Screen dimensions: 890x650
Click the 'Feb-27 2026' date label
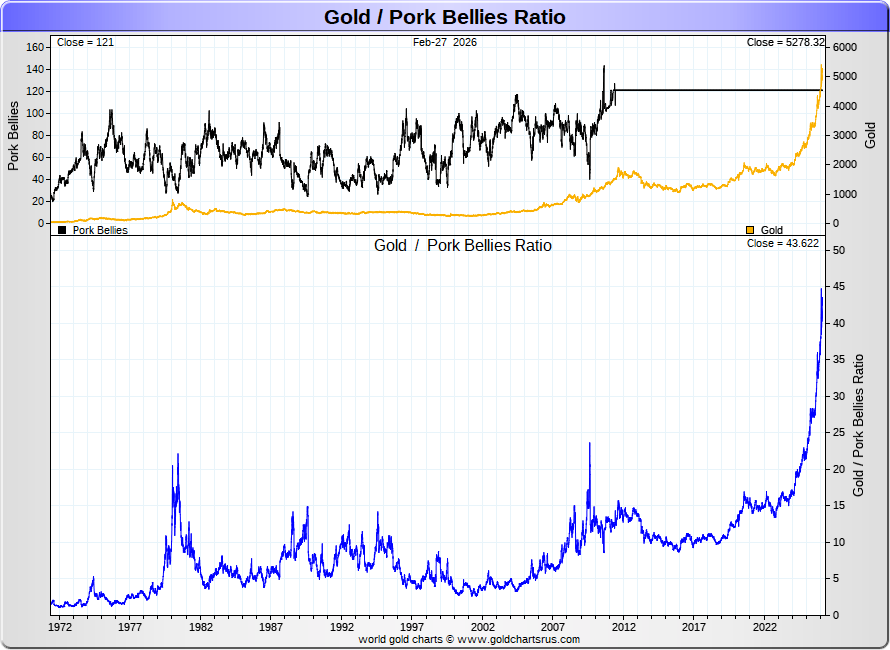click(444, 42)
